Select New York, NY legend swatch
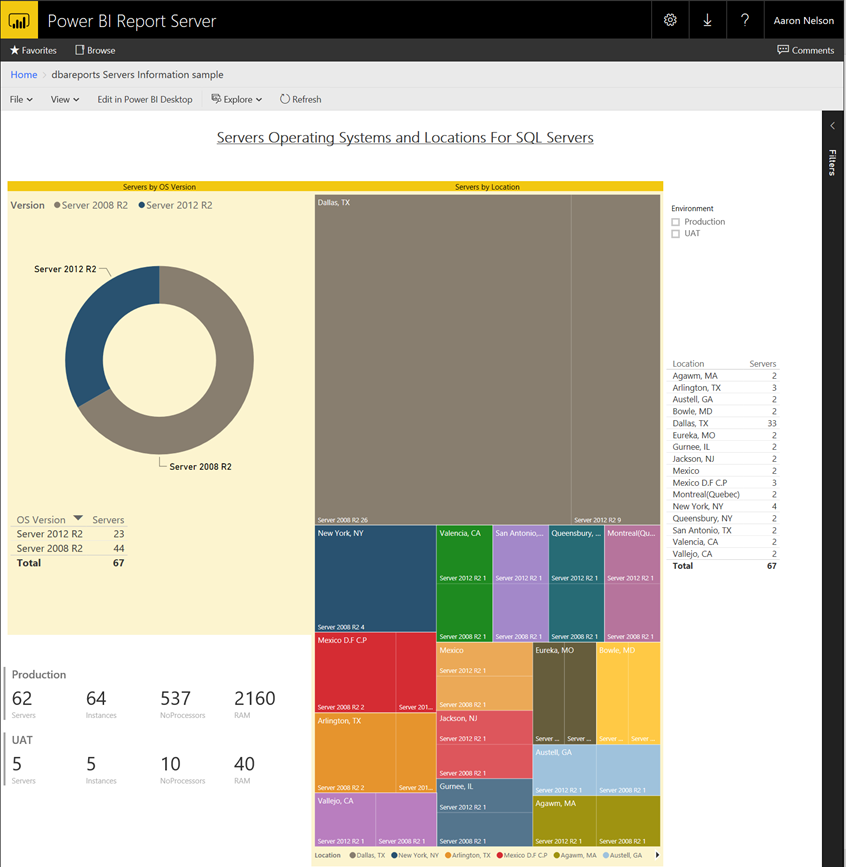Screen dimensions: 846x867 click(x=394, y=855)
